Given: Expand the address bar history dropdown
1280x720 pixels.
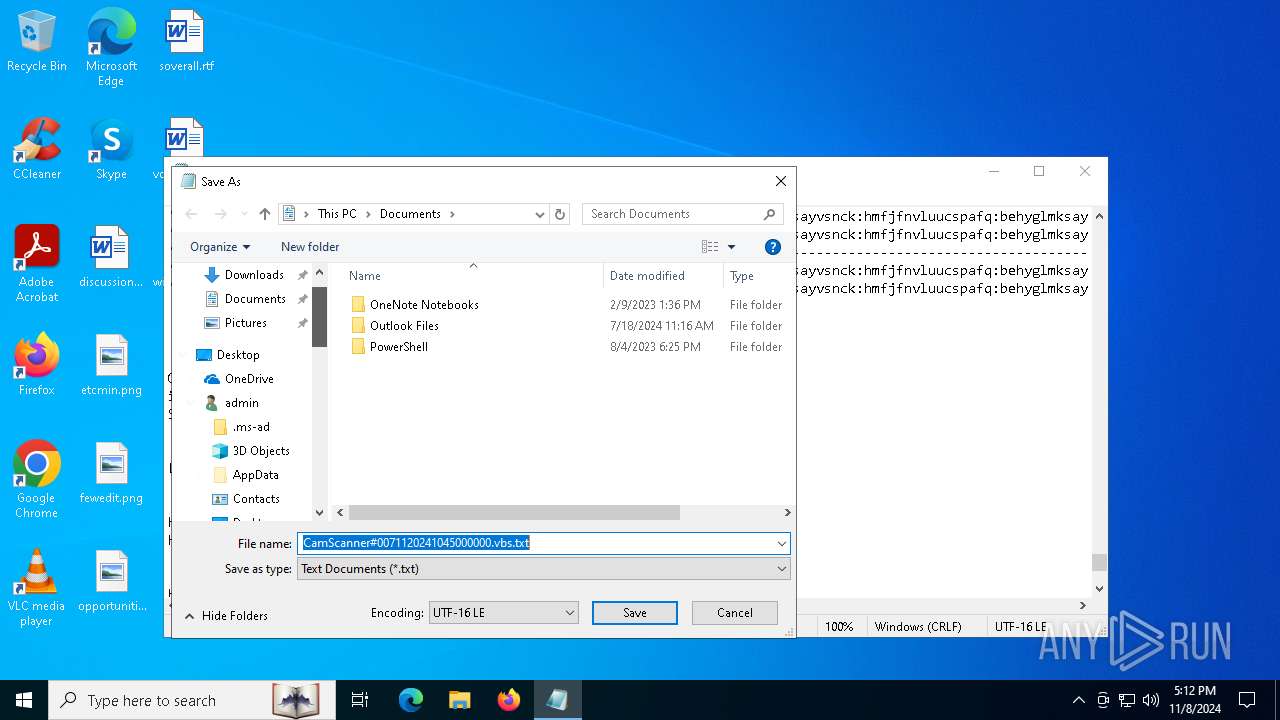Looking at the screenshot, I should click(540, 214).
